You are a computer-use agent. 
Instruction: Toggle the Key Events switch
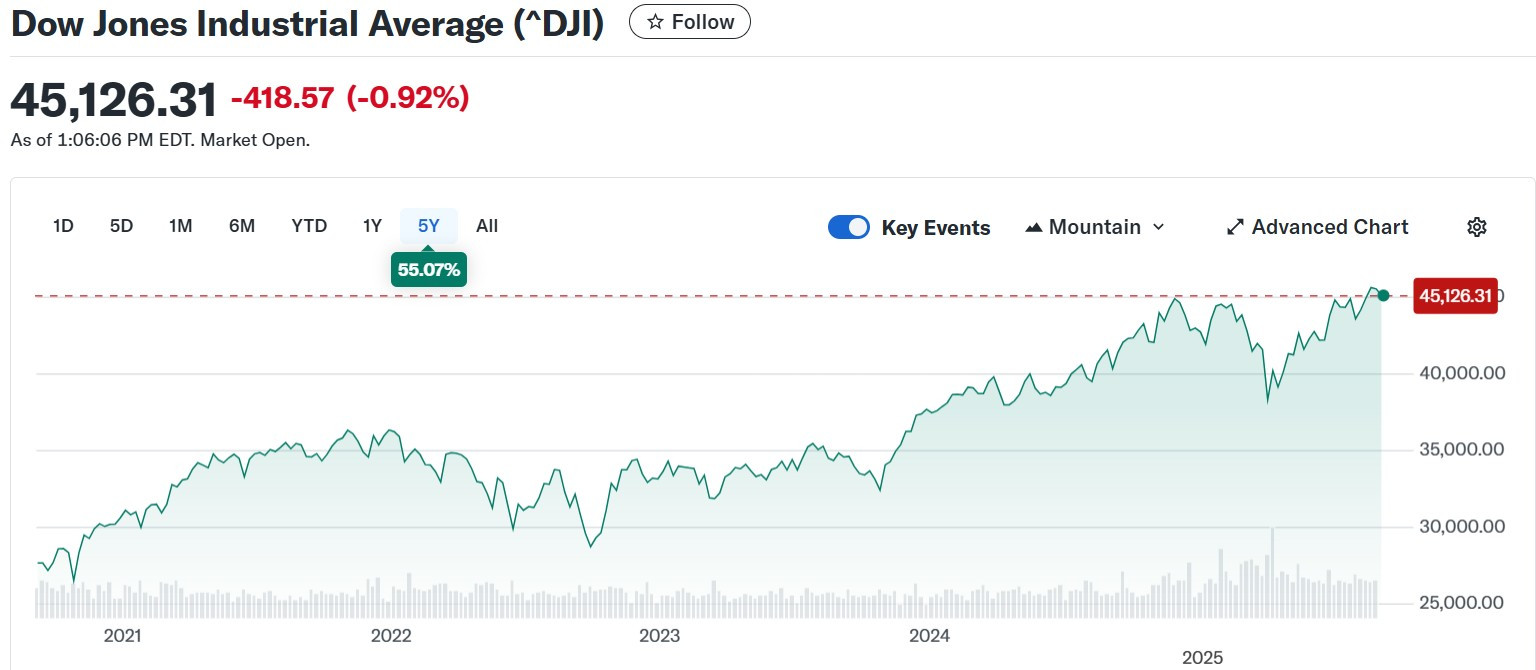849,227
